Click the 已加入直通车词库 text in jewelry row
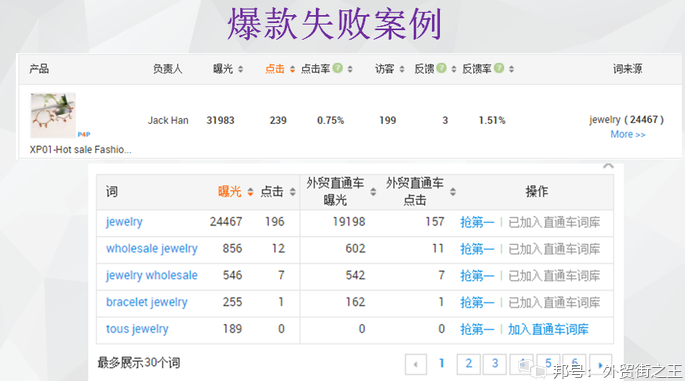 pyautogui.click(x=554, y=222)
